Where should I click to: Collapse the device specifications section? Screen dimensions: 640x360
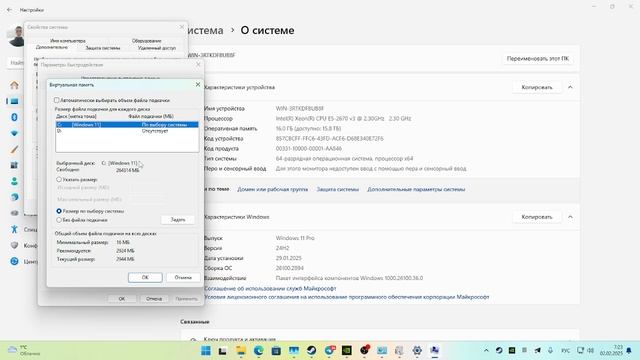(570, 87)
